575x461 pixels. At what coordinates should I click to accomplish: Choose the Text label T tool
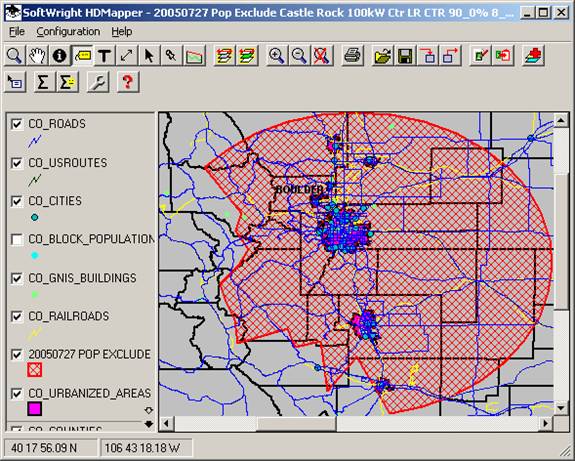pyautogui.click(x=104, y=56)
